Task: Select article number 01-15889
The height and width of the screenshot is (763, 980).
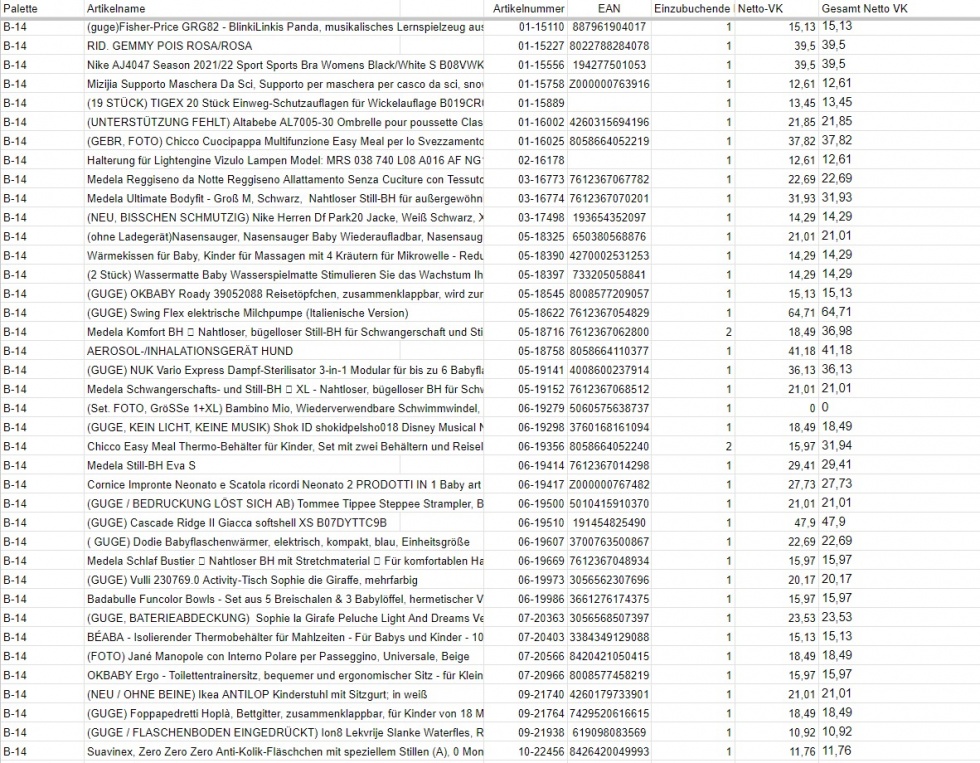Action: (x=541, y=103)
